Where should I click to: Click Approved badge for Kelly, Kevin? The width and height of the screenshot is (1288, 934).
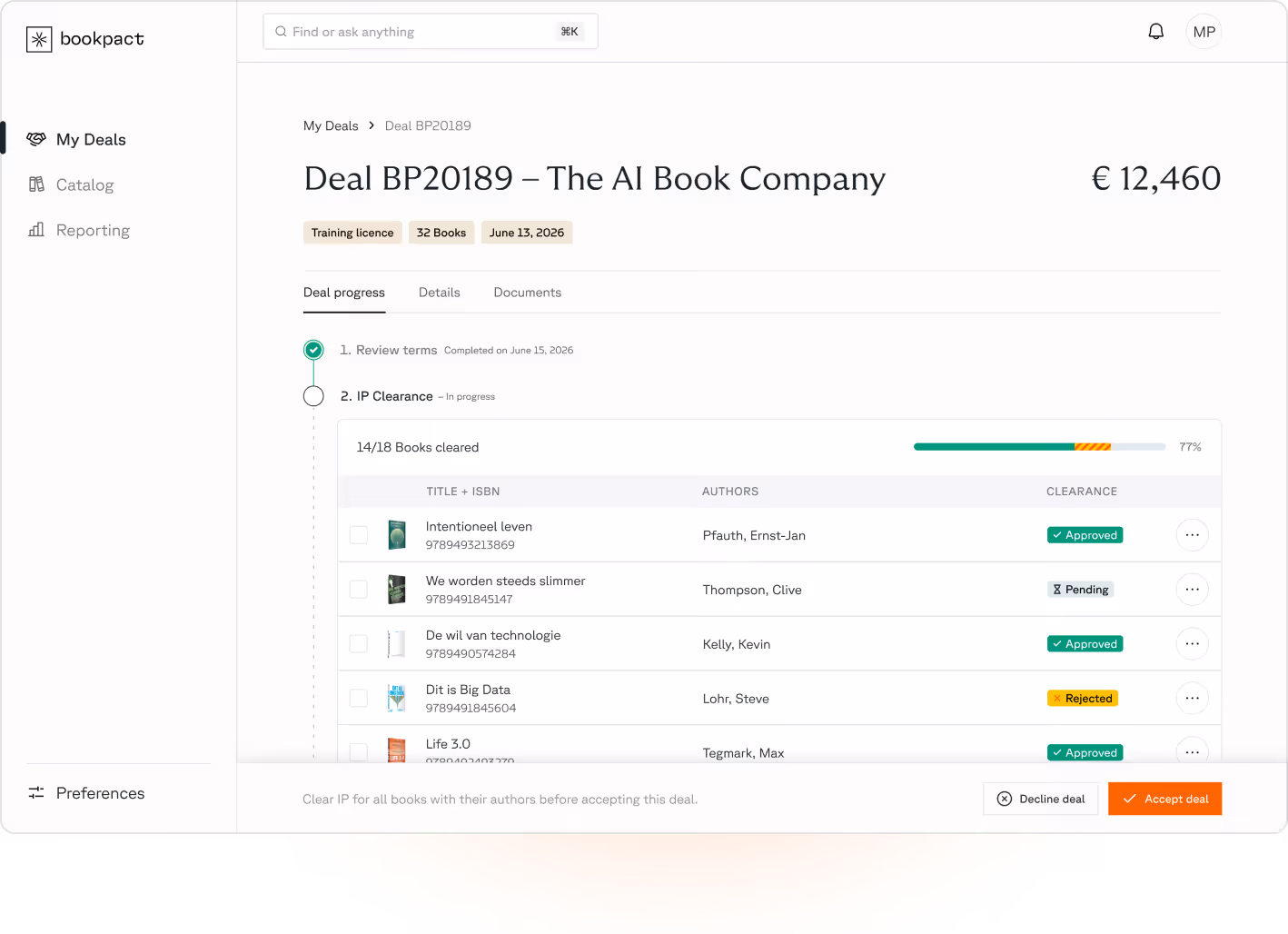1085,644
